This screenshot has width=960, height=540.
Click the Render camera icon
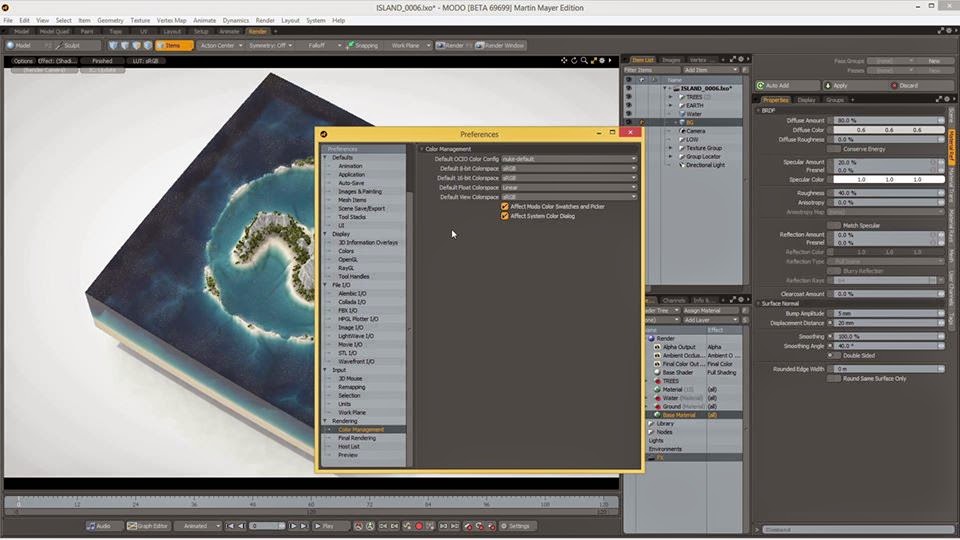(440, 45)
